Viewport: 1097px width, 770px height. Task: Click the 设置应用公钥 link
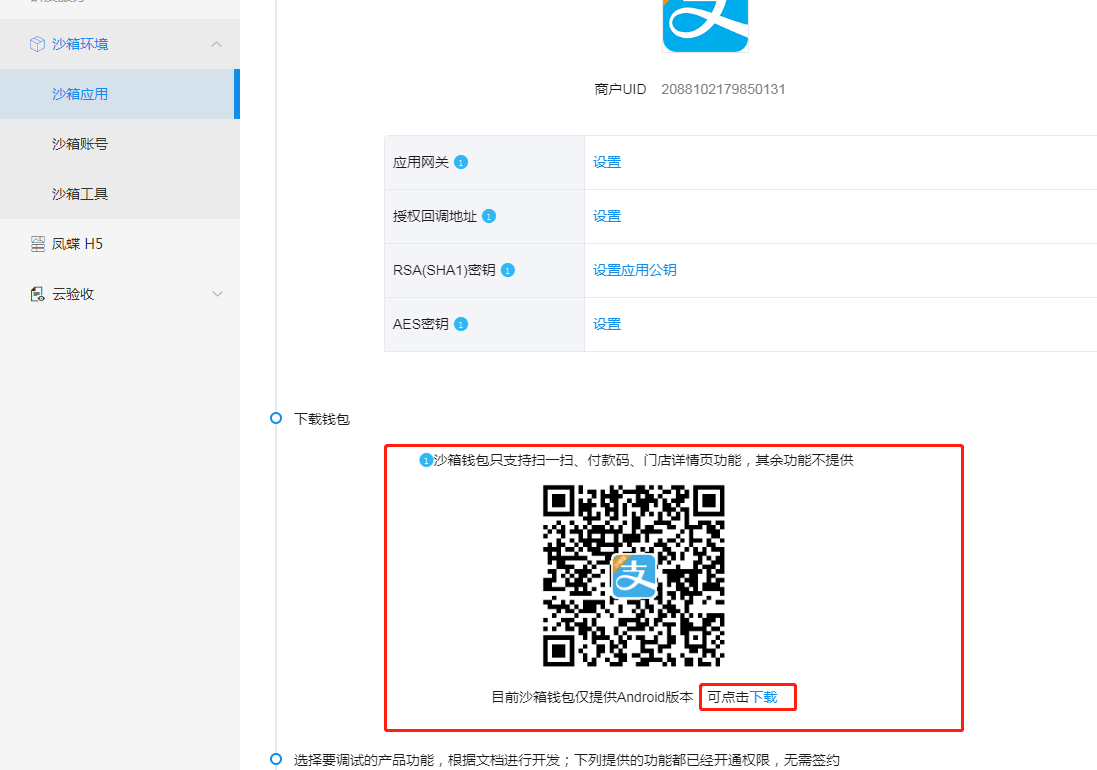pyautogui.click(x=635, y=270)
